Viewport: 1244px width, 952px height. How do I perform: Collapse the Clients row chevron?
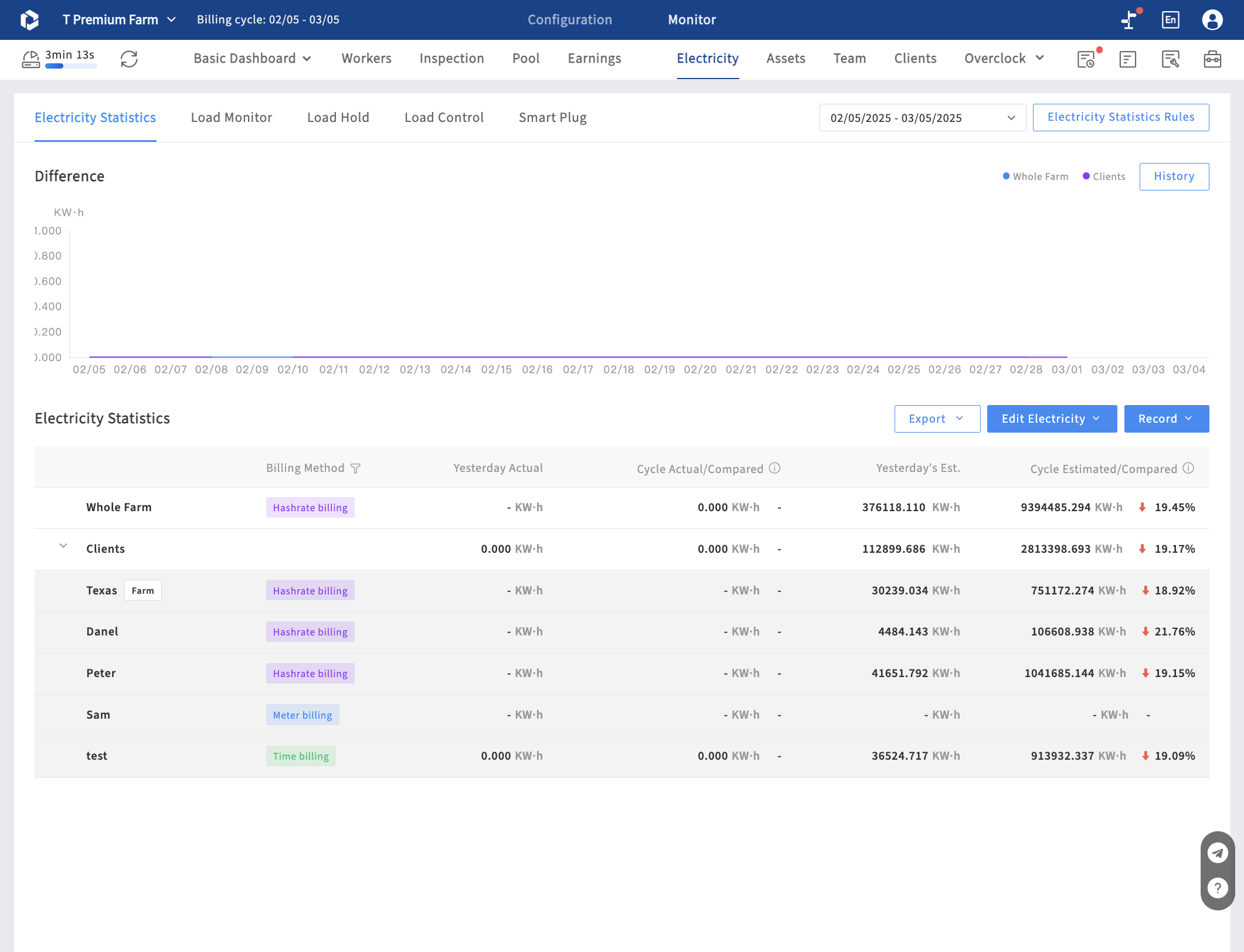point(63,546)
